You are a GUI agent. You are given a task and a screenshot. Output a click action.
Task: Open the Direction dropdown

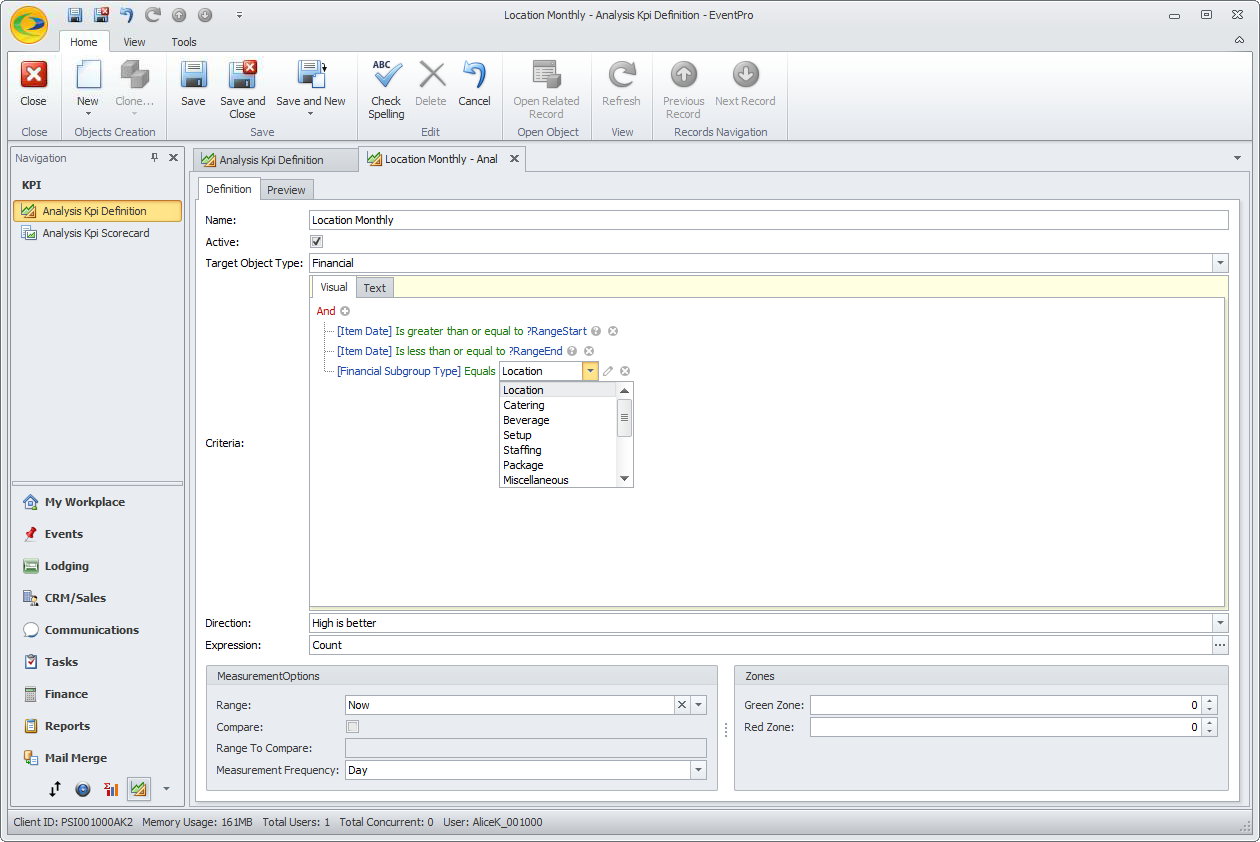coord(1220,623)
